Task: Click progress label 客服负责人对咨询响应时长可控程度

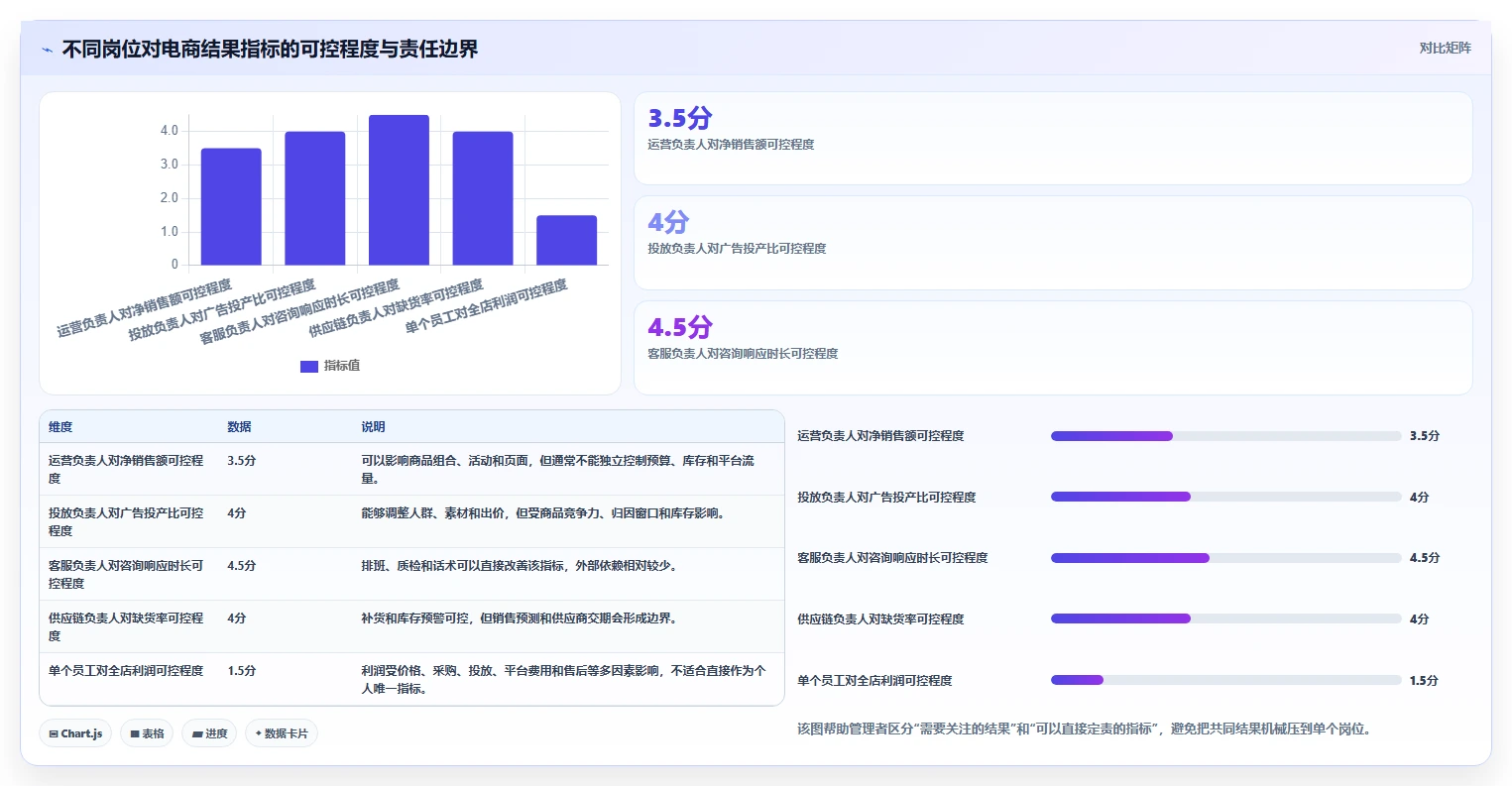Action: (892, 558)
